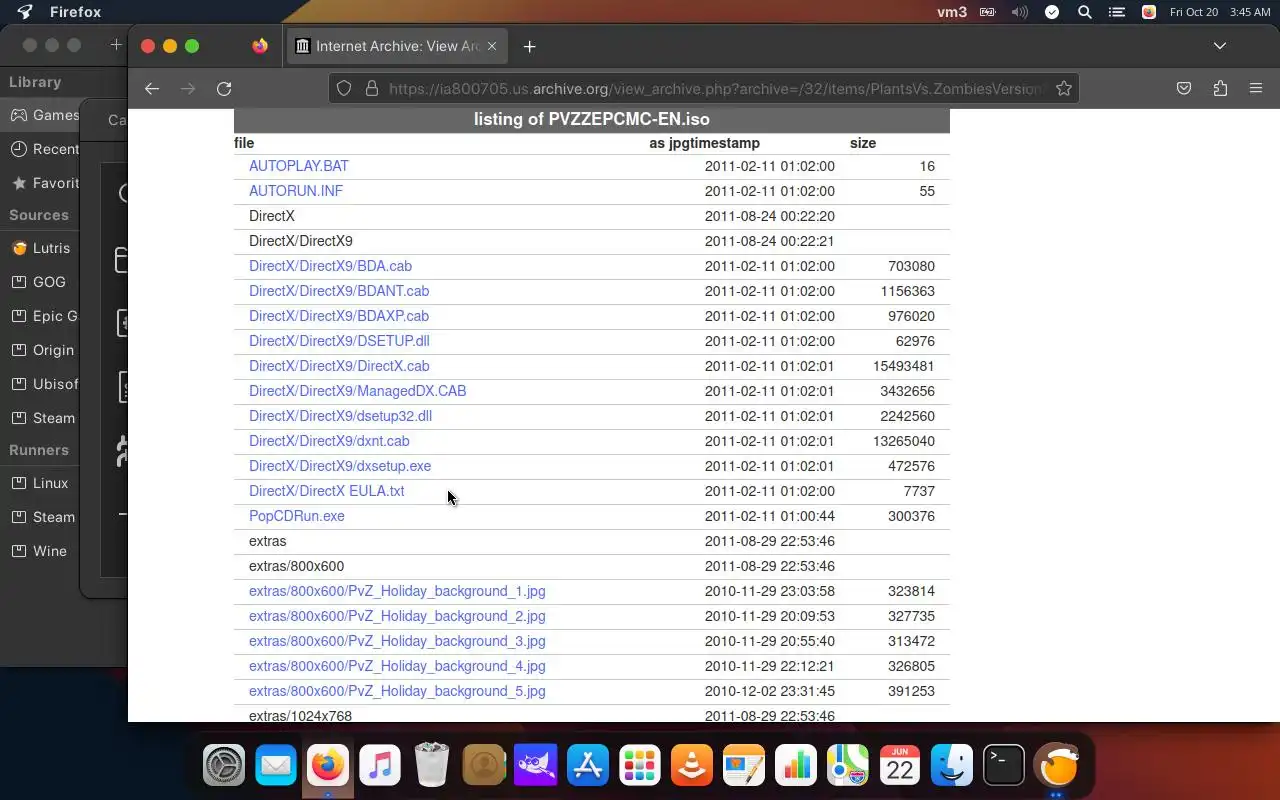Open PvZ_Holiday_background_5.jpg in 800x600
The image size is (1280, 800).
point(397,691)
